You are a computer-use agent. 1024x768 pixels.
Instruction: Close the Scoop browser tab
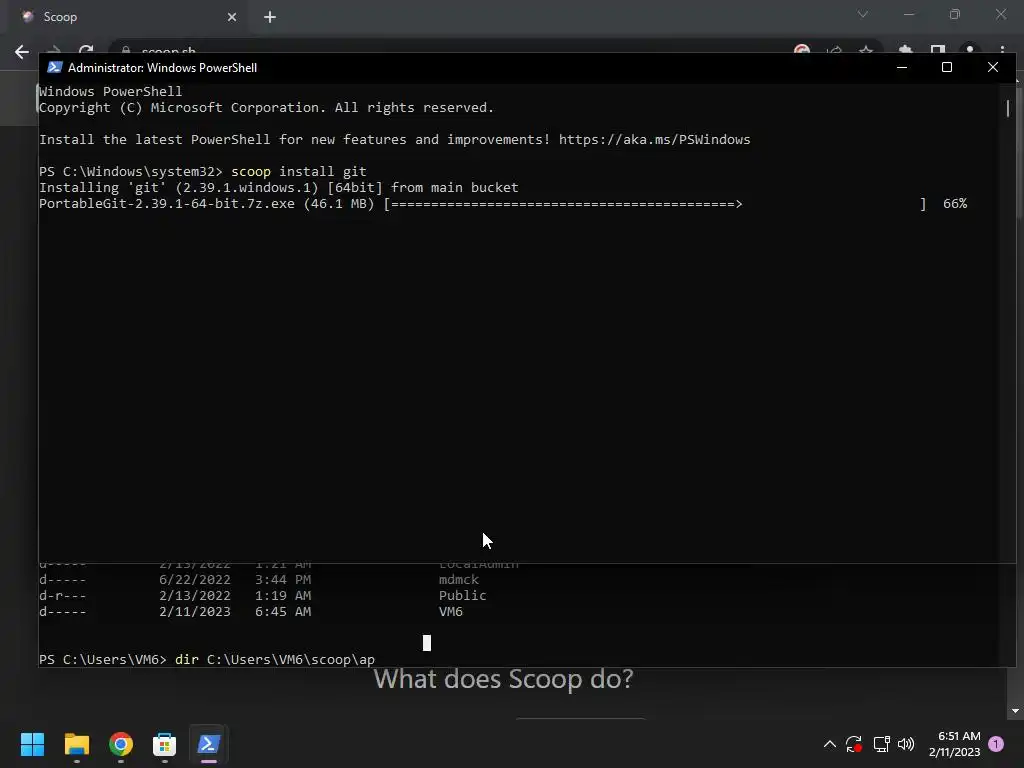point(232,17)
